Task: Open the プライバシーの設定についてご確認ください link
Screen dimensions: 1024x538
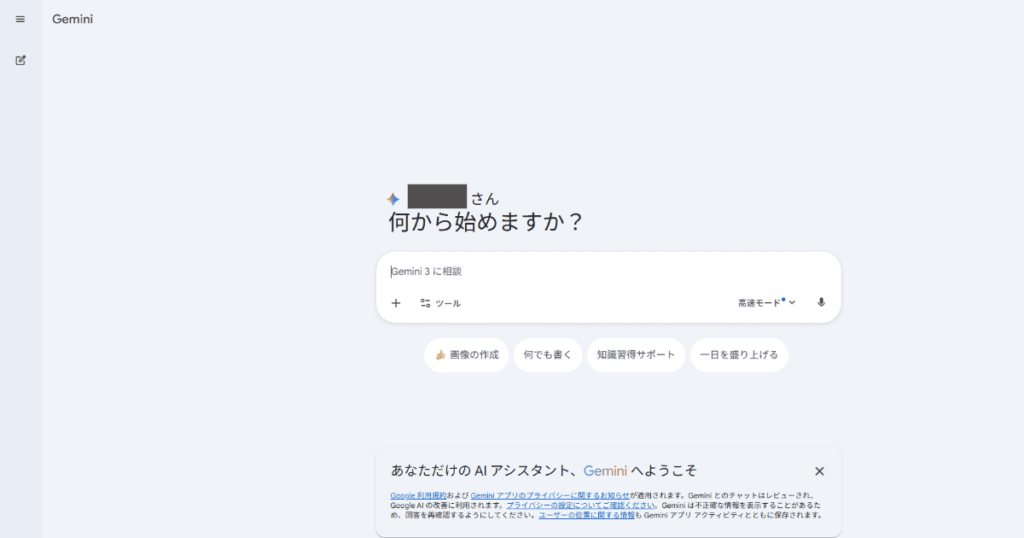Action: 581,505
